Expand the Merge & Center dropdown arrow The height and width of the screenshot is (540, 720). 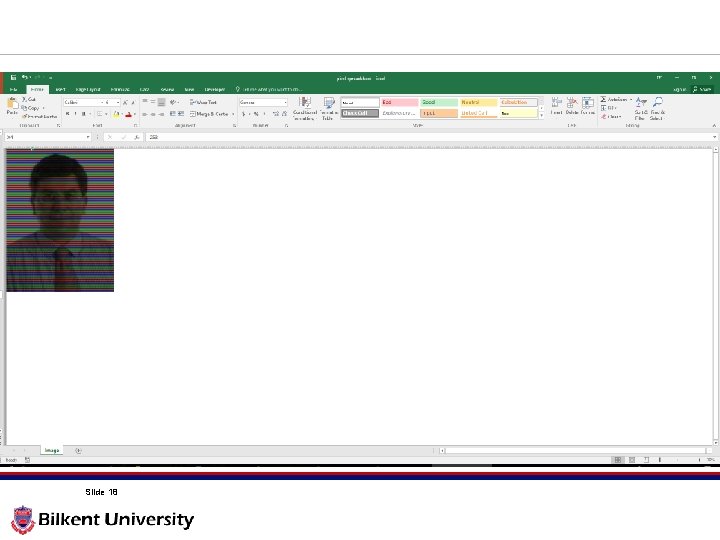click(233, 114)
